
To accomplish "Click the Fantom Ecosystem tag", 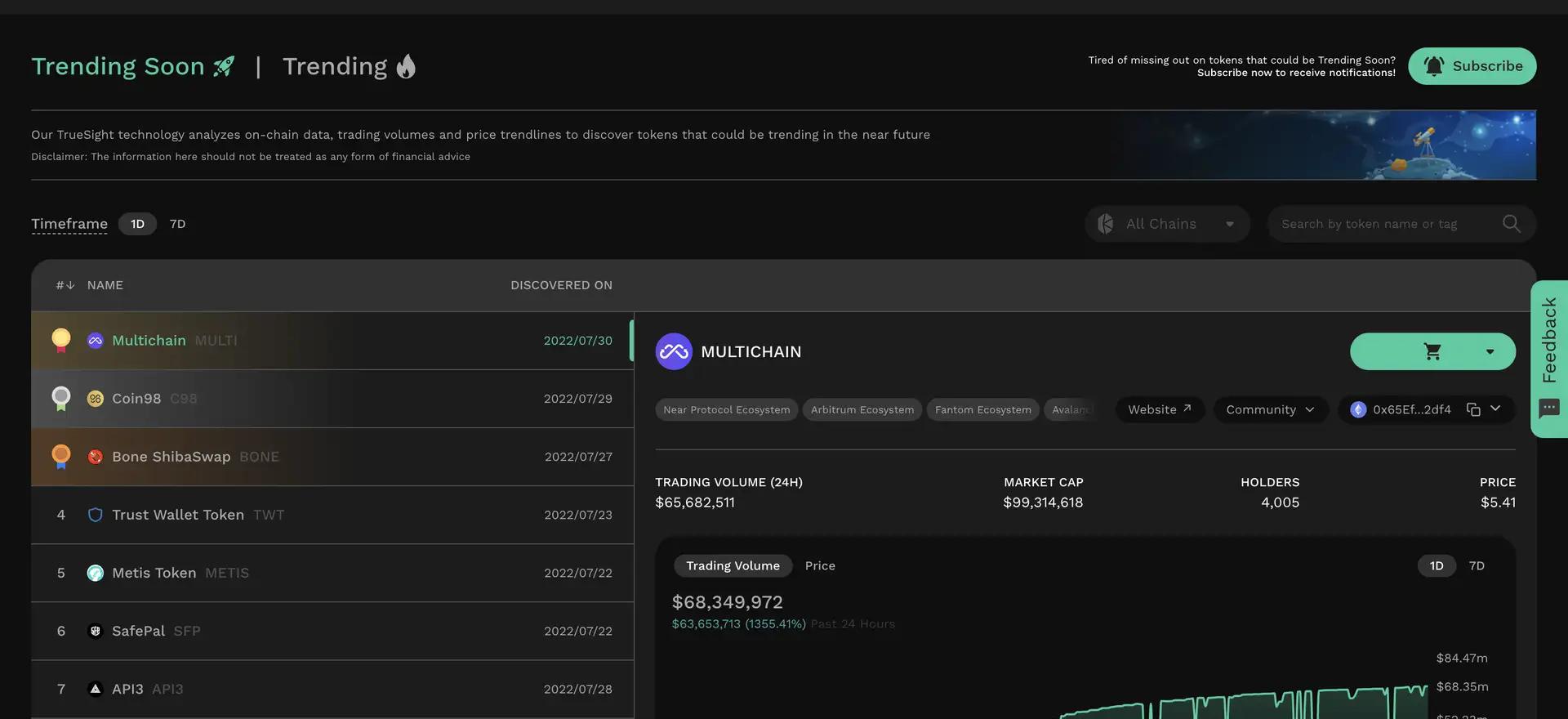I will pyautogui.click(x=983, y=409).
